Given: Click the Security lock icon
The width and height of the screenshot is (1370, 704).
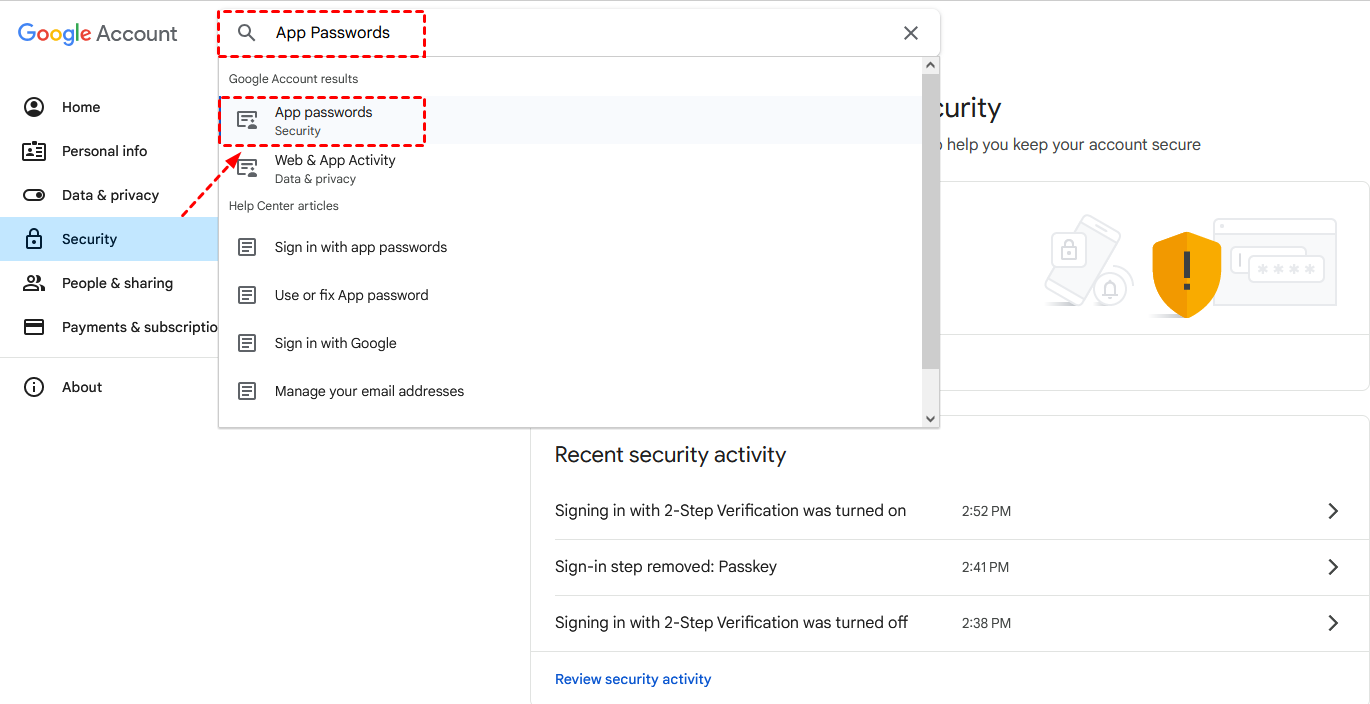Looking at the screenshot, I should tap(34, 239).
